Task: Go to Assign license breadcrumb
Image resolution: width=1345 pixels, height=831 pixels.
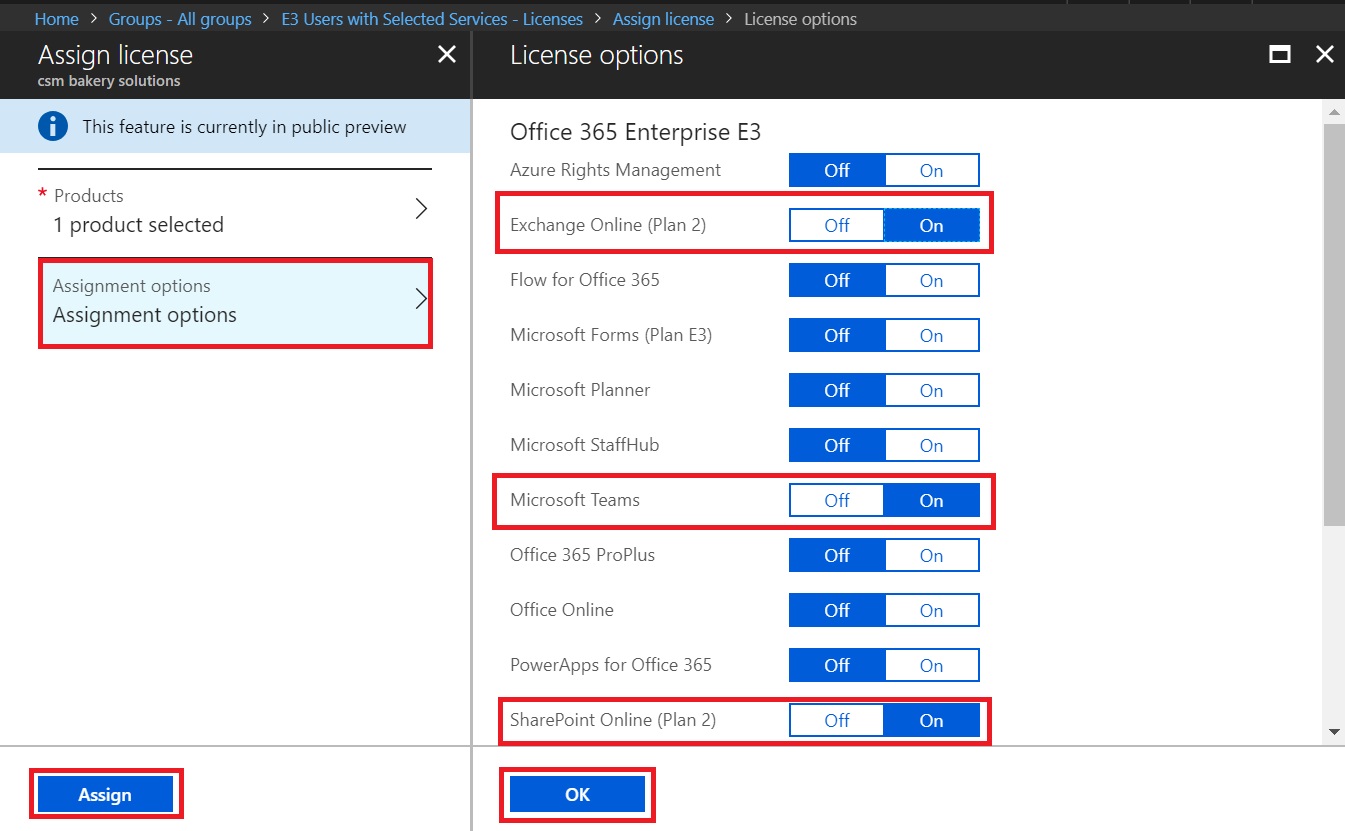Action: point(663,19)
